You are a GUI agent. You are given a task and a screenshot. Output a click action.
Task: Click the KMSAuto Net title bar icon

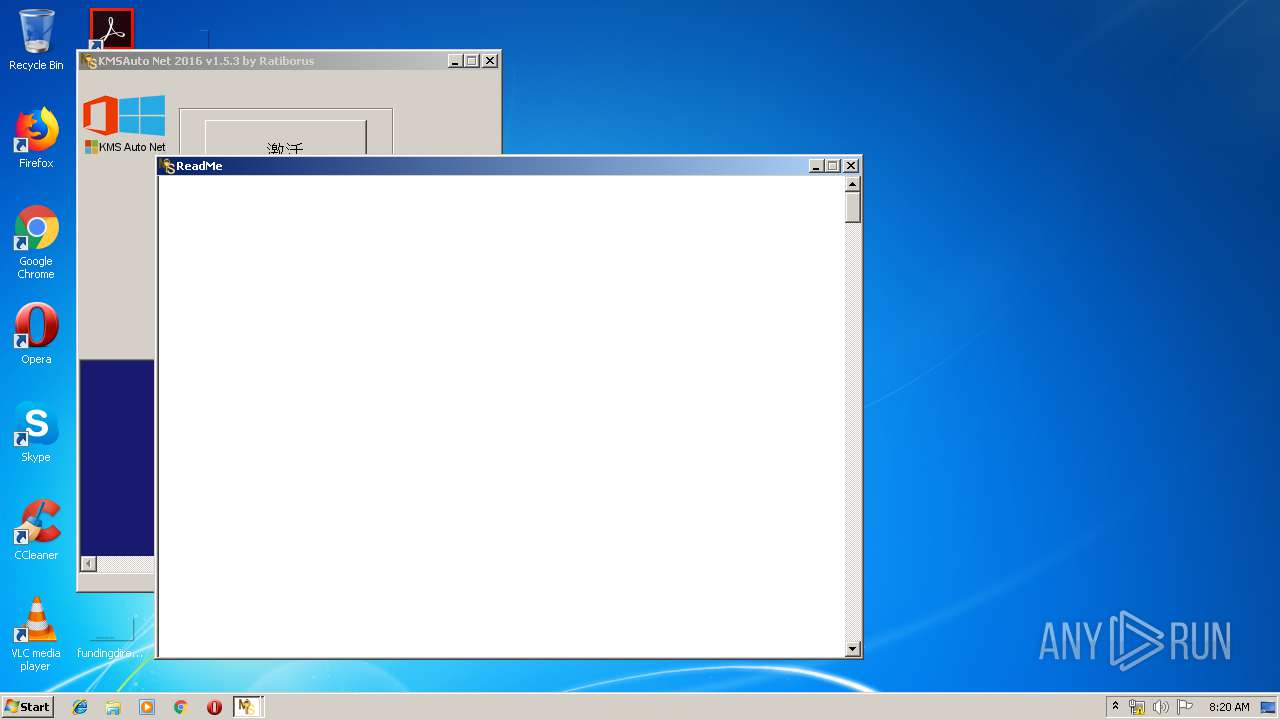pos(90,61)
